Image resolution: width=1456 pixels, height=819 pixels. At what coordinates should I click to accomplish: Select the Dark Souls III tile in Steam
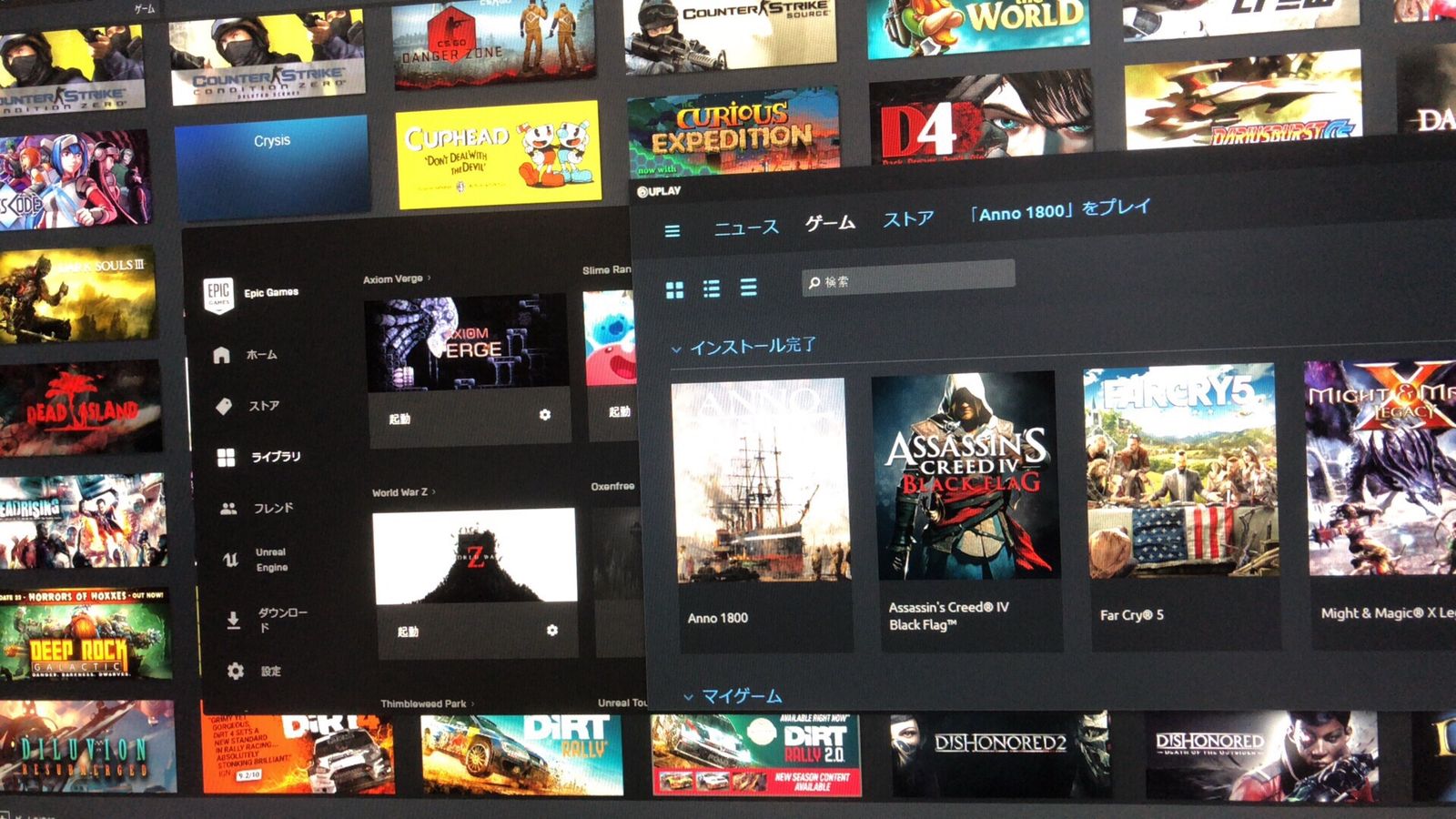[x=77, y=294]
